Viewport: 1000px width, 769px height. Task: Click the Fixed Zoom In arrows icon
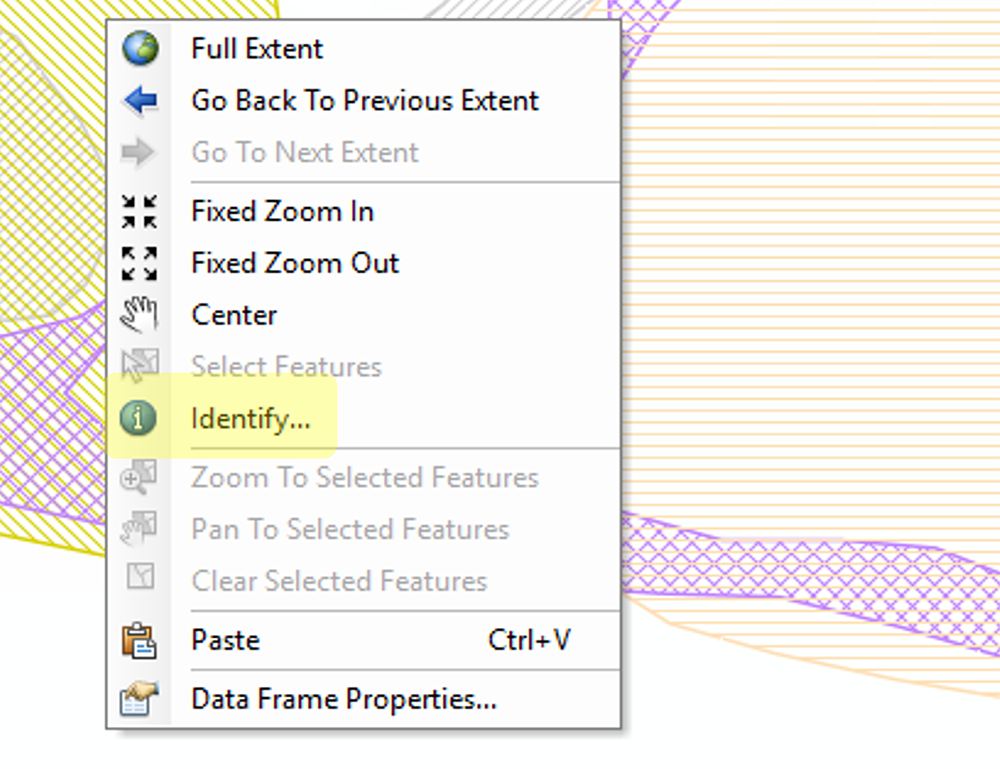point(140,211)
